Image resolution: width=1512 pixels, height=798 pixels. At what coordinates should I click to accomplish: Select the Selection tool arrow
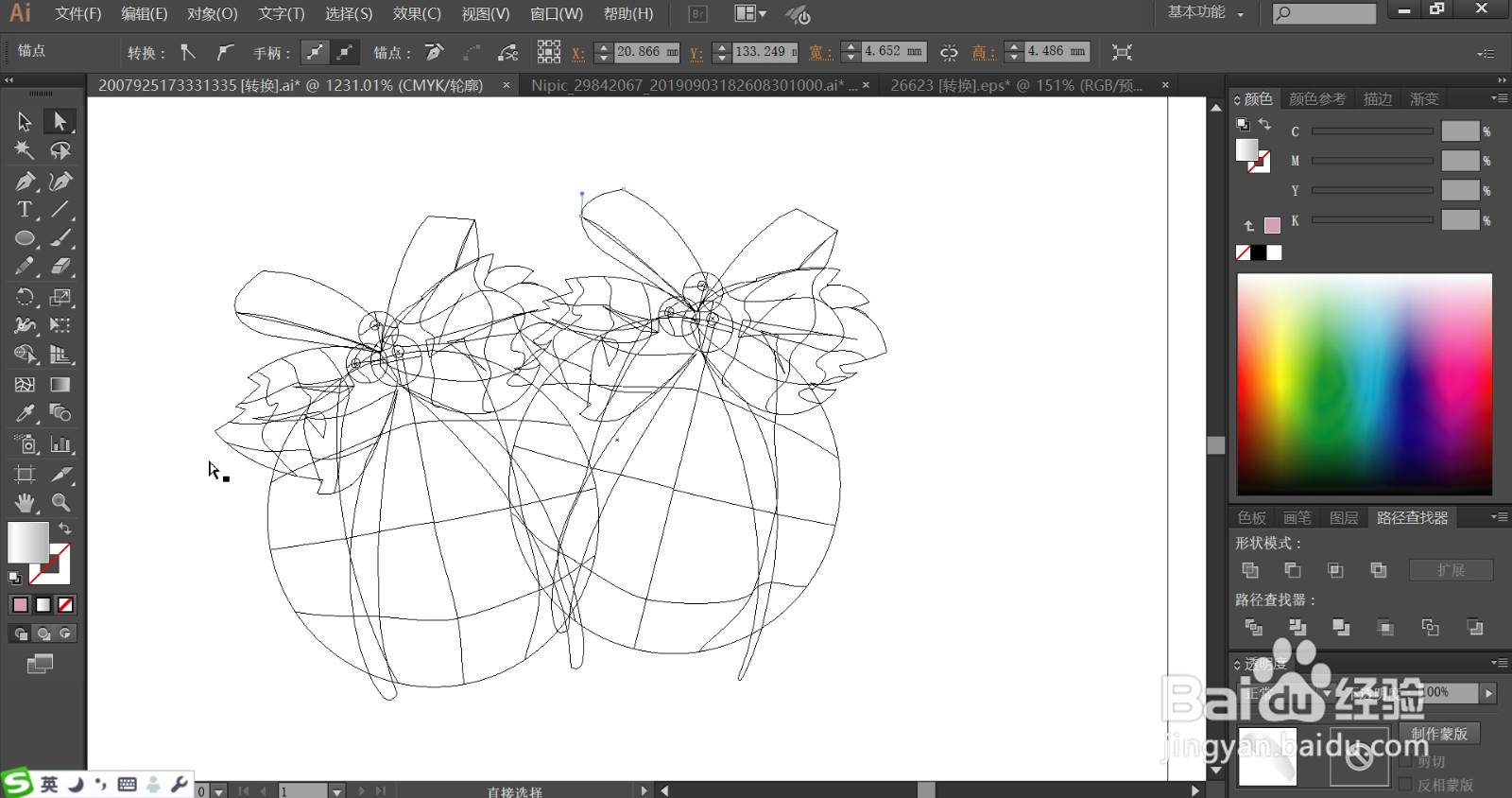(x=25, y=121)
